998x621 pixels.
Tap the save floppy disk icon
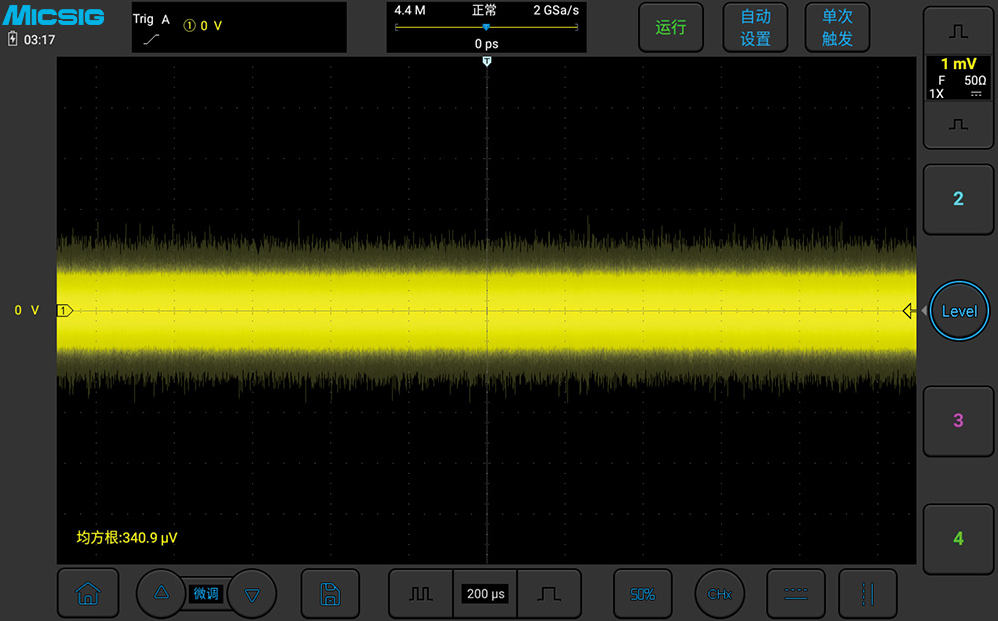pos(330,594)
